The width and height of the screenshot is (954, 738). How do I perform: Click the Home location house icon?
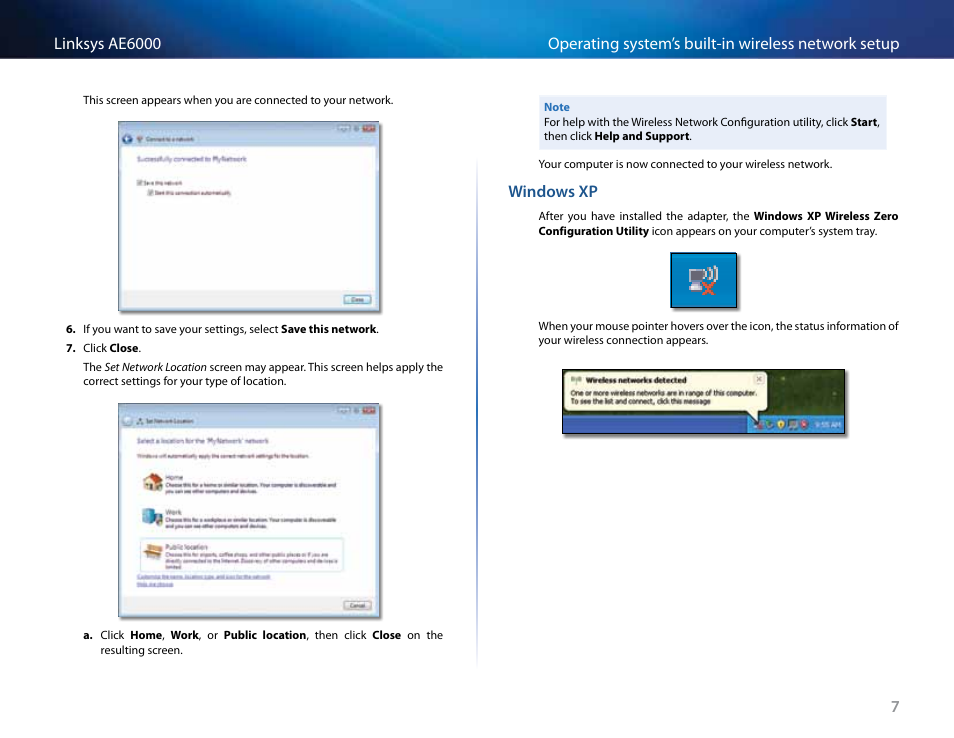(x=152, y=483)
